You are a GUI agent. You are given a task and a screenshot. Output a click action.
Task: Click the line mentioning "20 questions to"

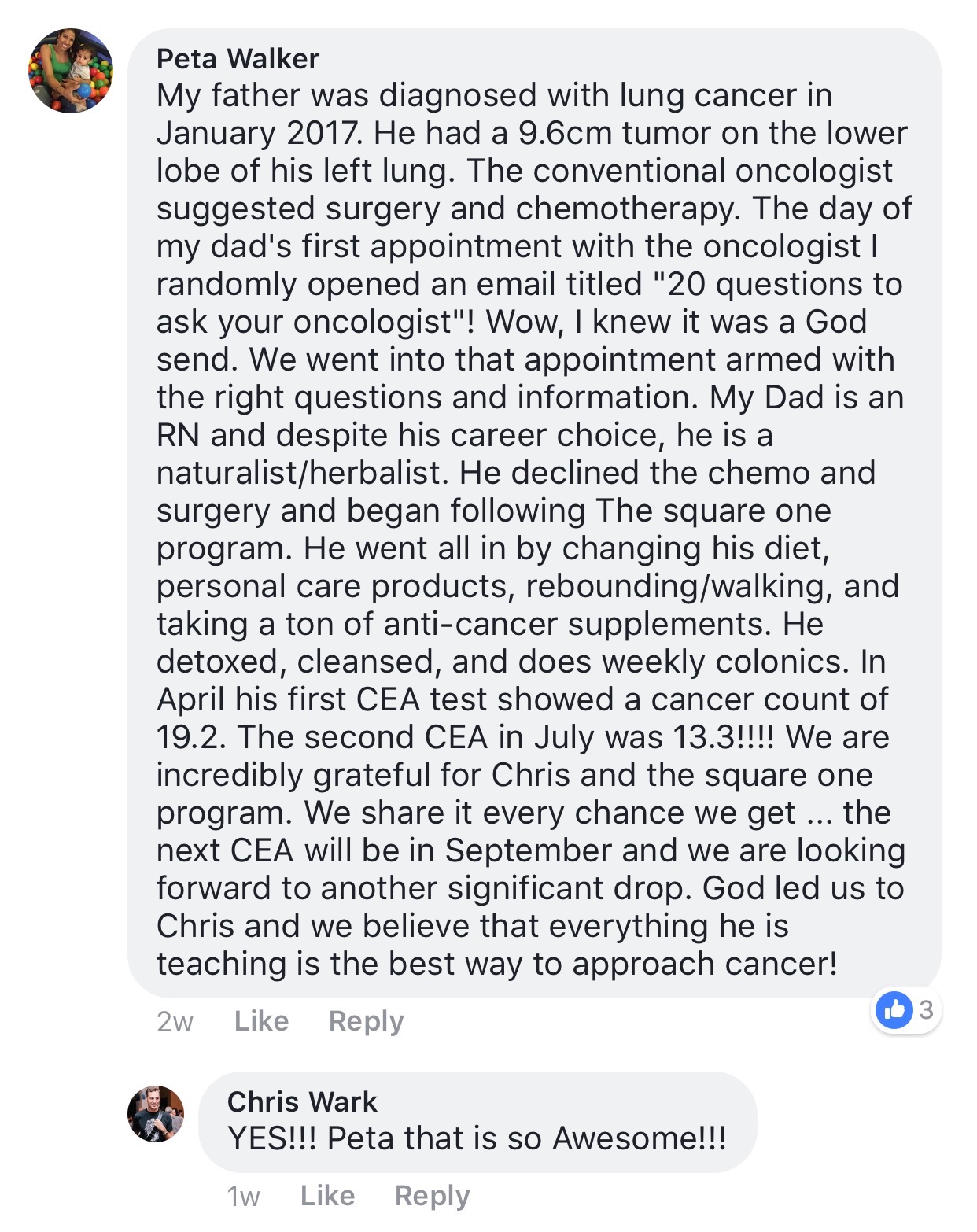coord(529,284)
